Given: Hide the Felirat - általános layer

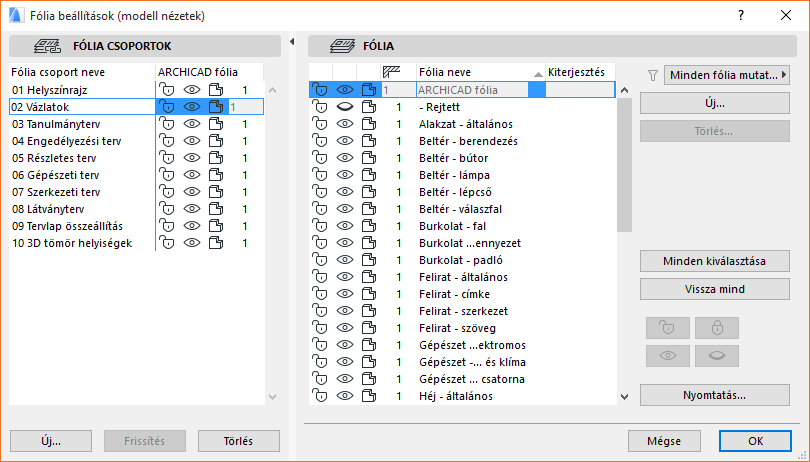Looking at the screenshot, I should 345,278.
